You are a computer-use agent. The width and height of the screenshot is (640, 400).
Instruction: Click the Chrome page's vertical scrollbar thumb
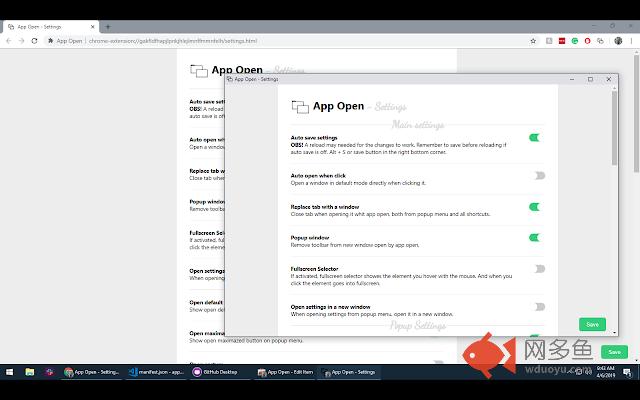(636, 113)
